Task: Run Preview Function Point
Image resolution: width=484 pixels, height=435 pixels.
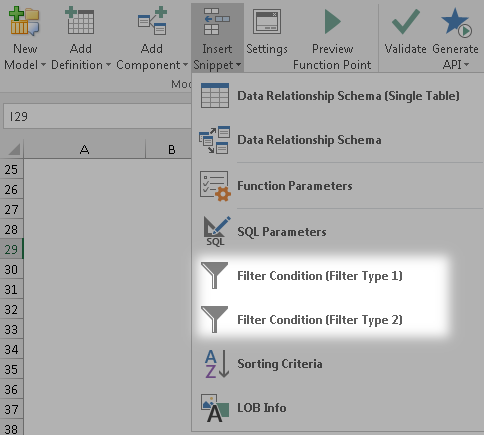Action: click(x=332, y=37)
